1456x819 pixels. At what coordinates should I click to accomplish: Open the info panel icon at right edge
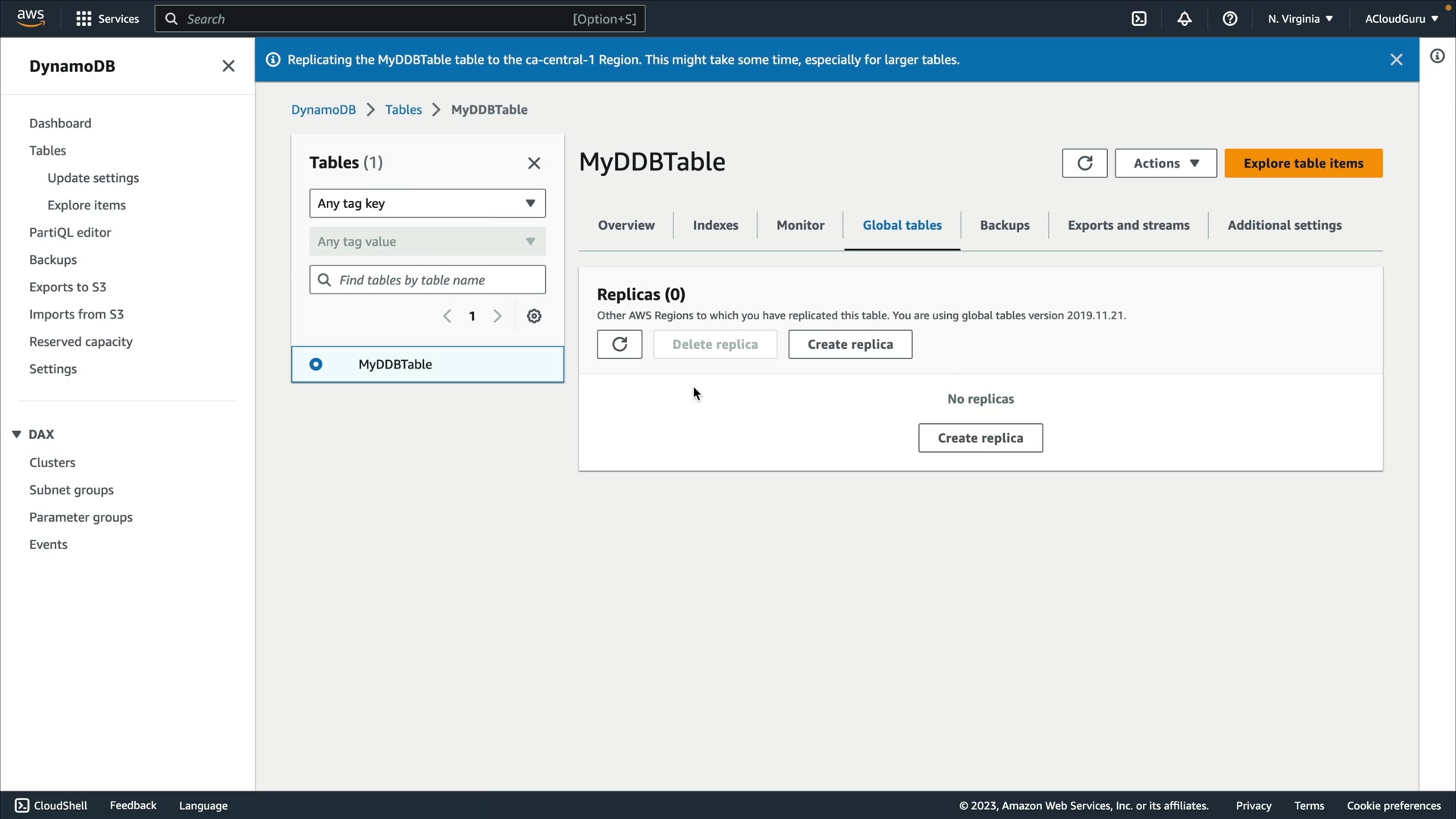coord(1437,56)
